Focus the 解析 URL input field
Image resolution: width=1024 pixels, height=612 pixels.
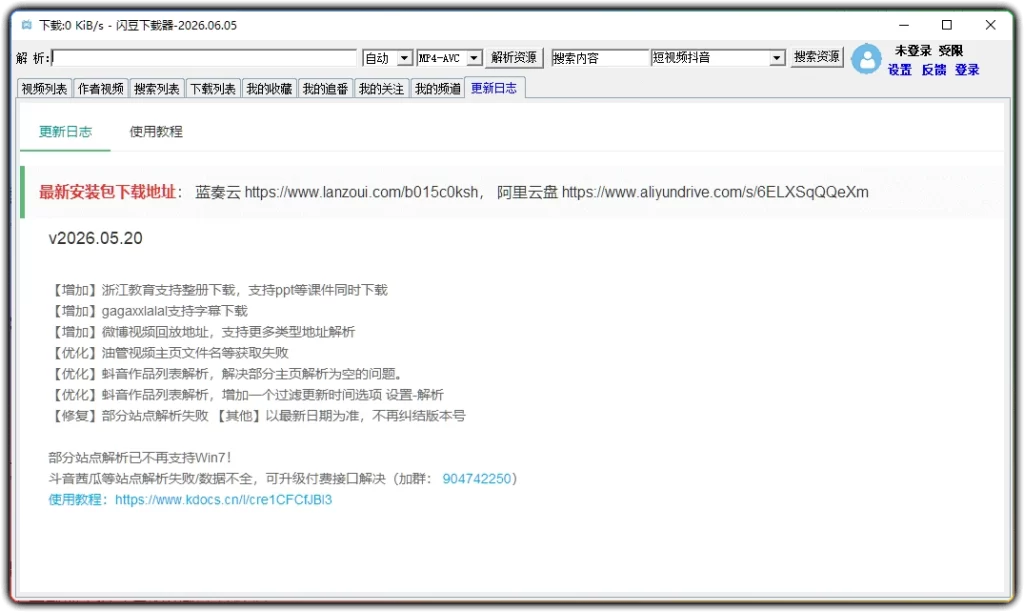tap(204, 58)
